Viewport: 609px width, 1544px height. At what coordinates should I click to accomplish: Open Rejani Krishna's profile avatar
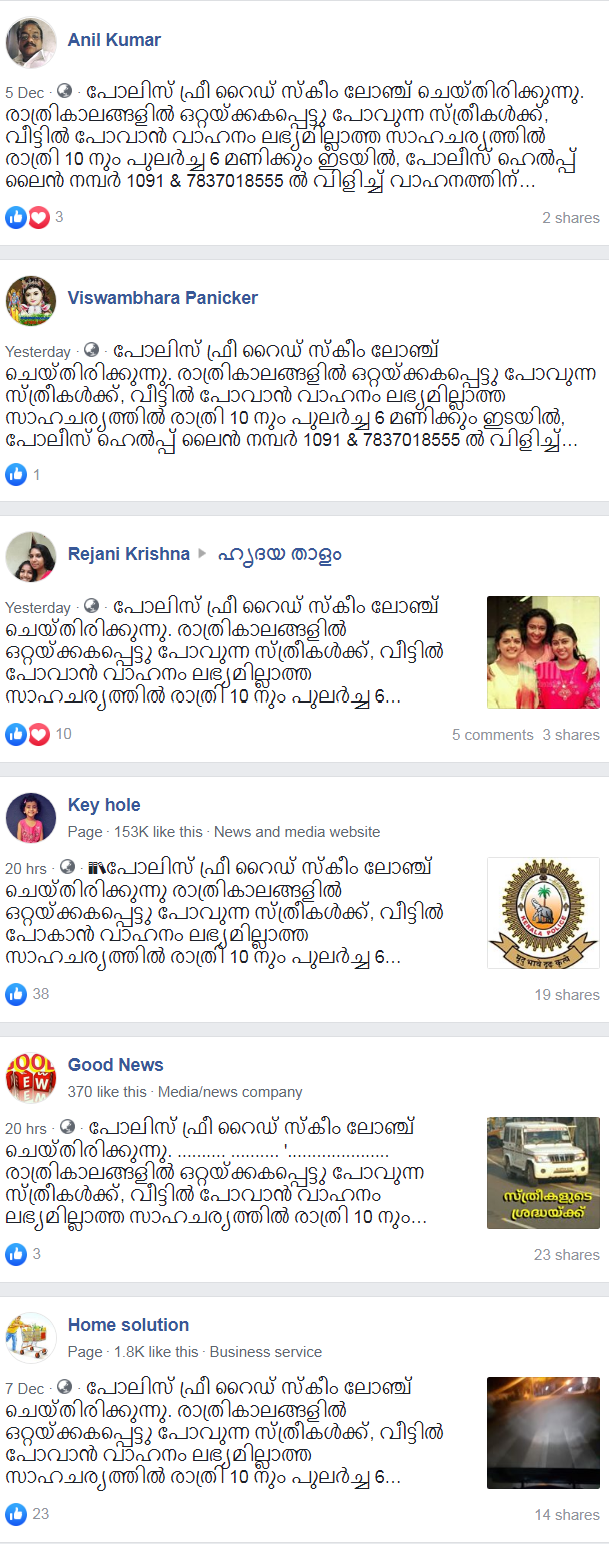click(x=31, y=556)
